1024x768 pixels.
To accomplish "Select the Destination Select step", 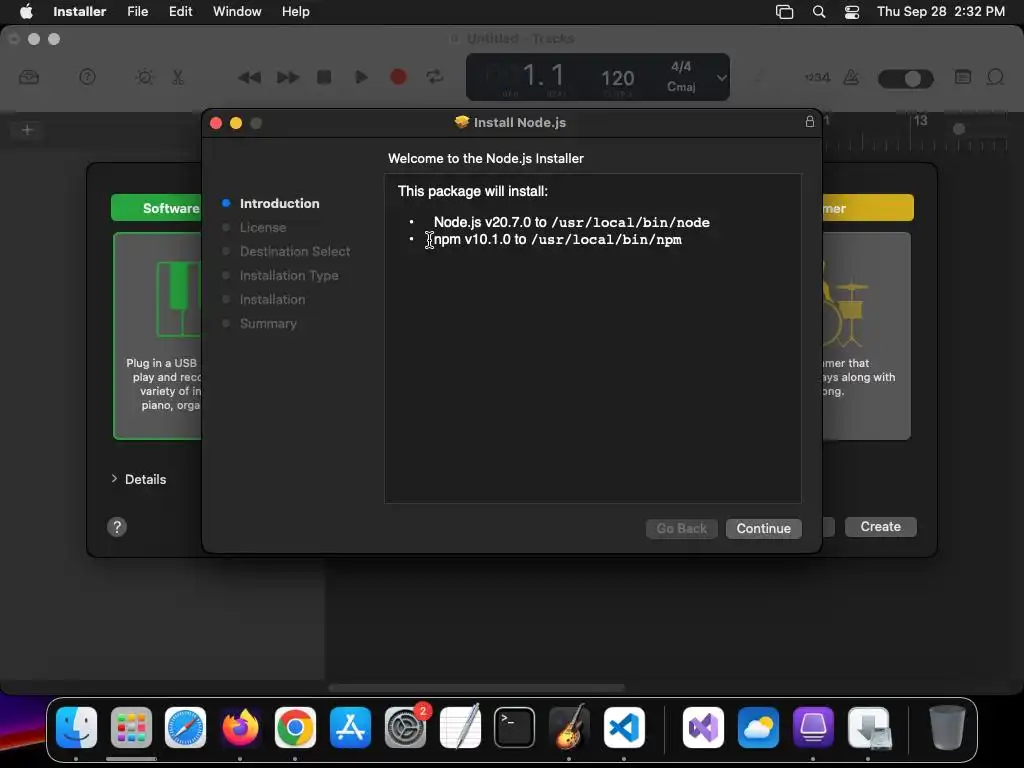I will pos(295,251).
